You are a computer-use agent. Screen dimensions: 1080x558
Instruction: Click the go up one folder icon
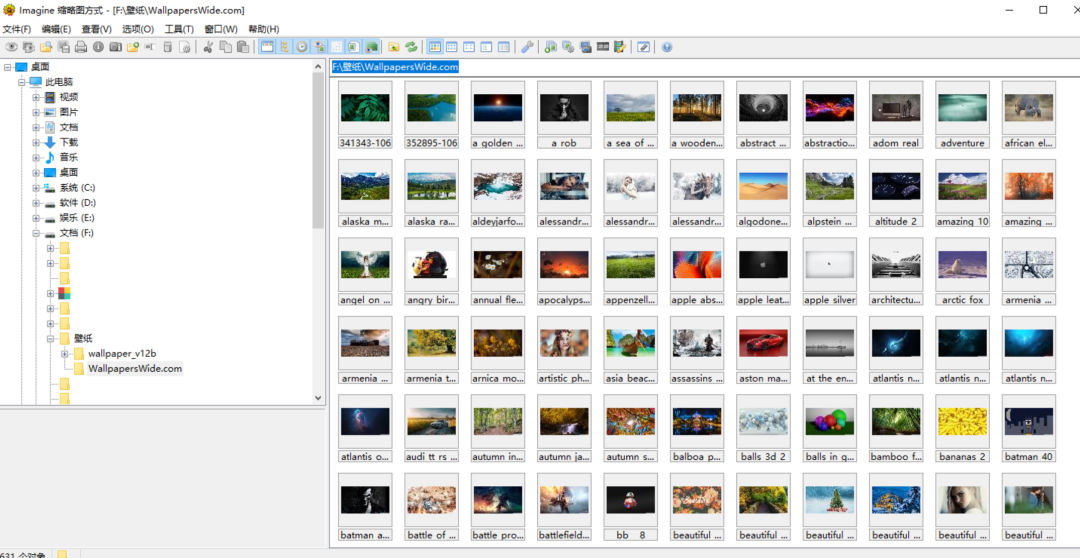393,47
